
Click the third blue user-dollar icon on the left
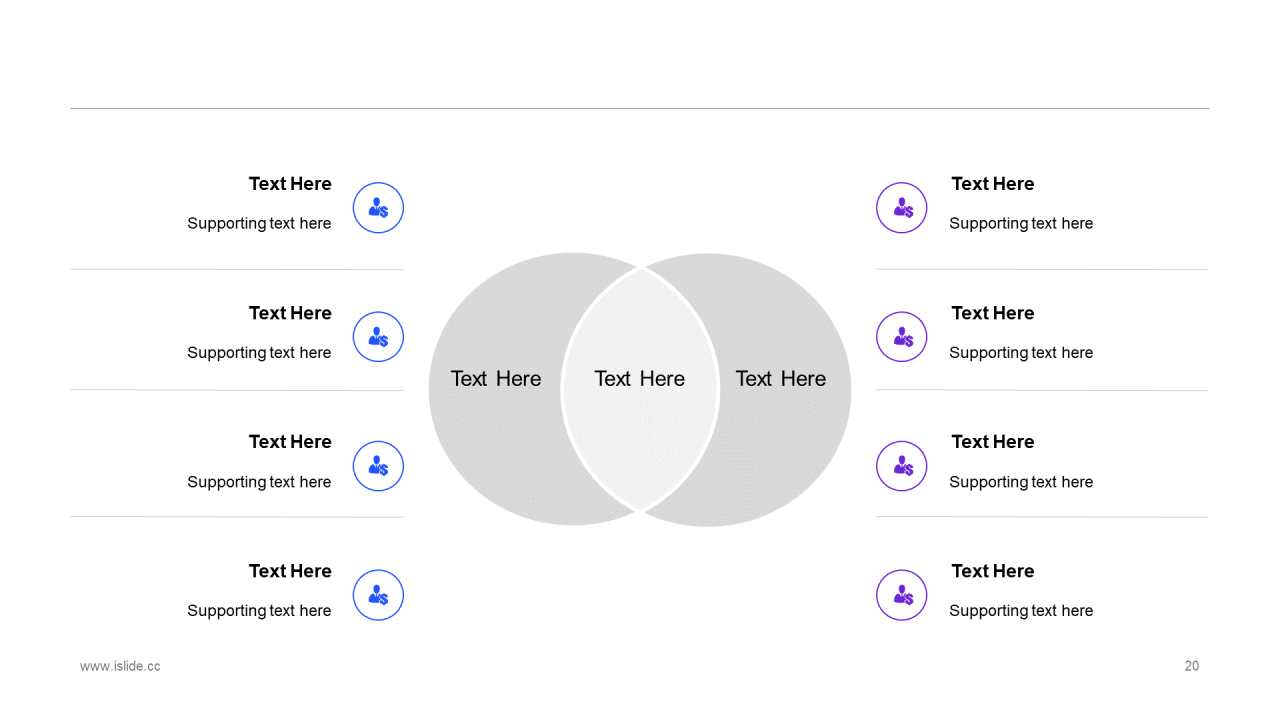coord(378,466)
